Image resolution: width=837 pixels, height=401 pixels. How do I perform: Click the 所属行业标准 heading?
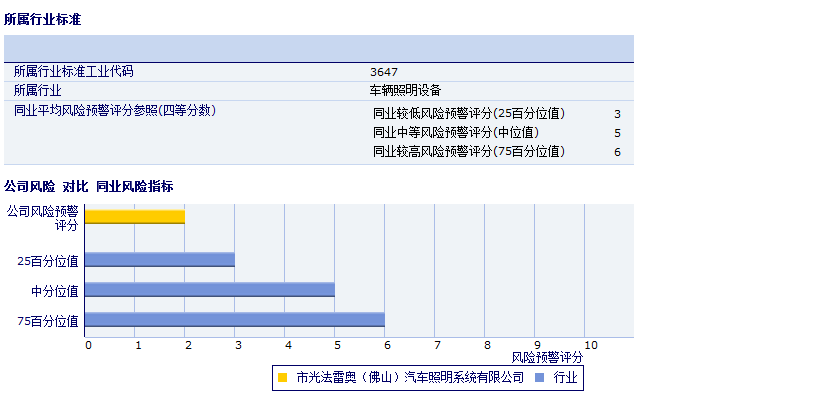(43, 19)
